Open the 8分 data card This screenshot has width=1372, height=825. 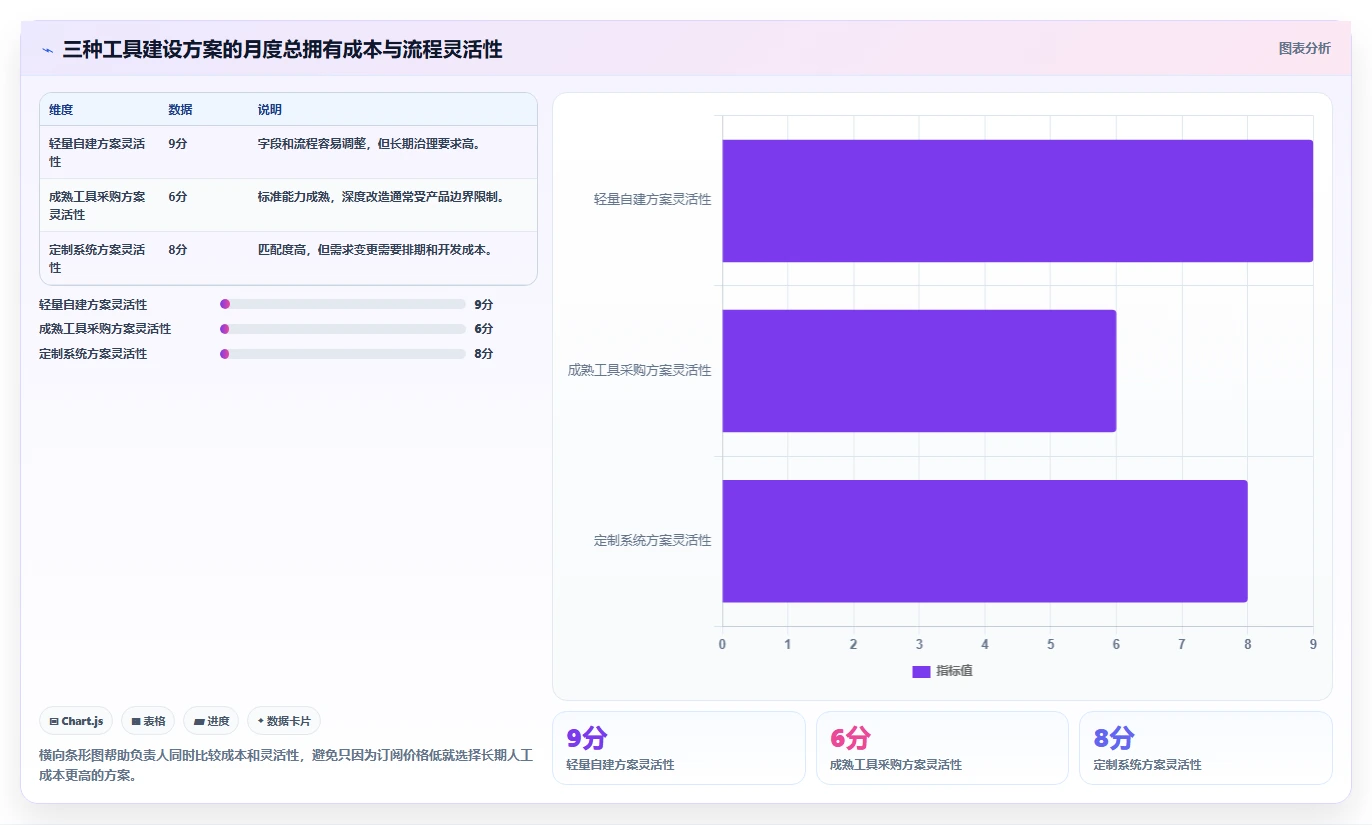[x=1205, y=748]
